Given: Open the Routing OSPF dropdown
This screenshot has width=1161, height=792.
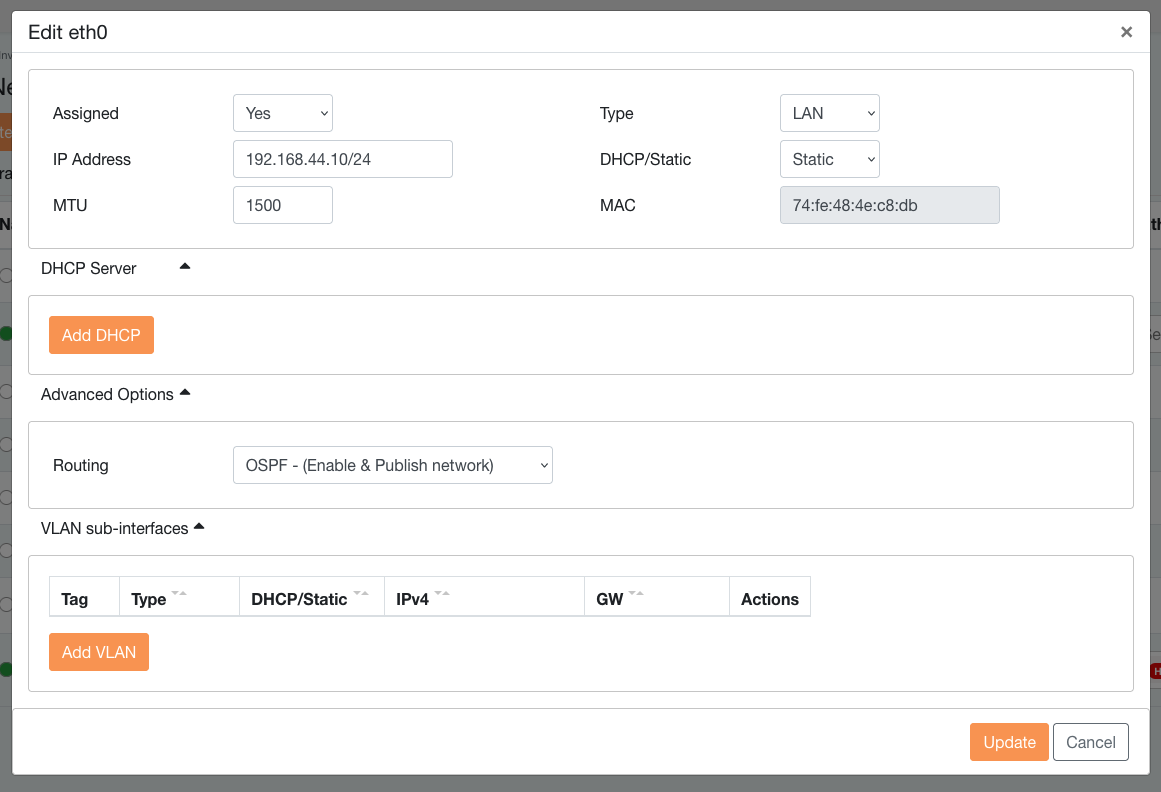Looking at the screenshot, I should pyautogui.click(x=392, y=465).
